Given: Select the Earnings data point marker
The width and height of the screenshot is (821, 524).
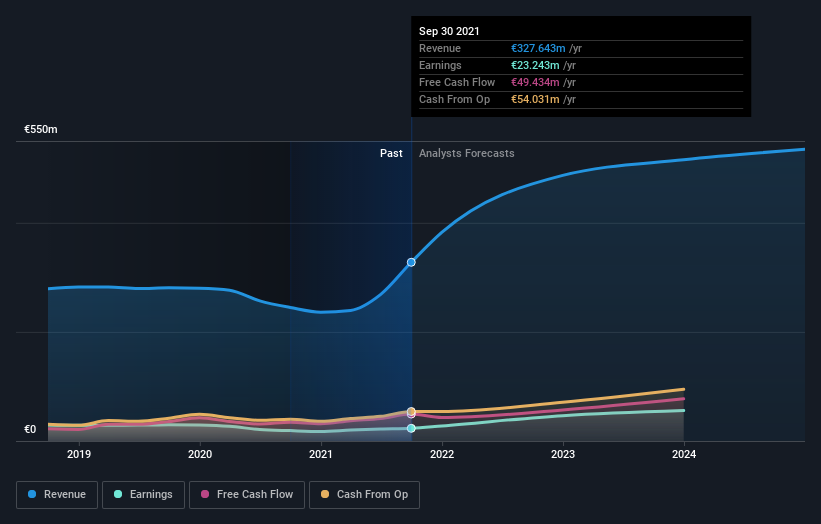Looking at the screenshot, I should pos(411,428).
